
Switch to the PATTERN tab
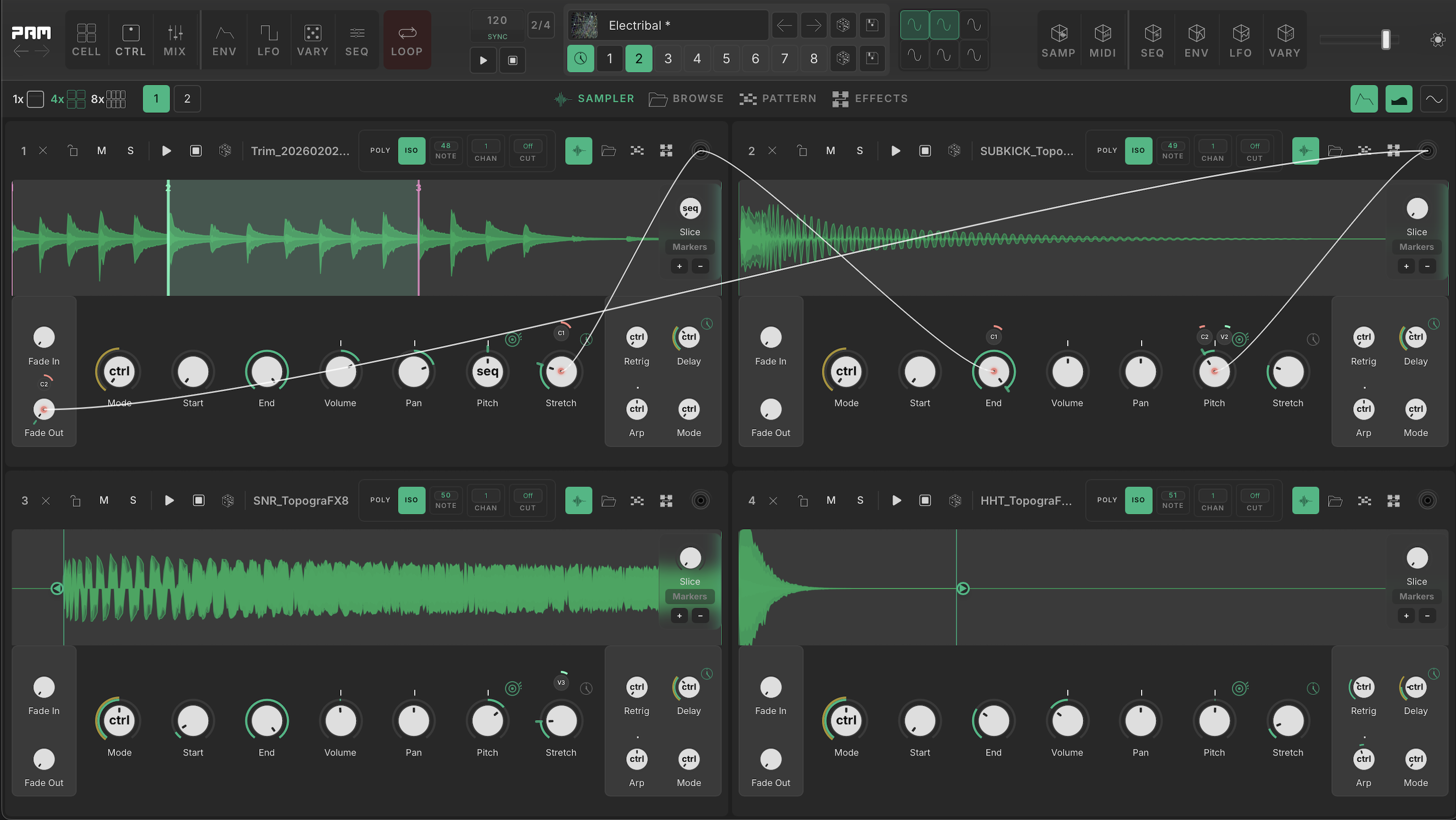pyautogui.click(x=778, y=99)
